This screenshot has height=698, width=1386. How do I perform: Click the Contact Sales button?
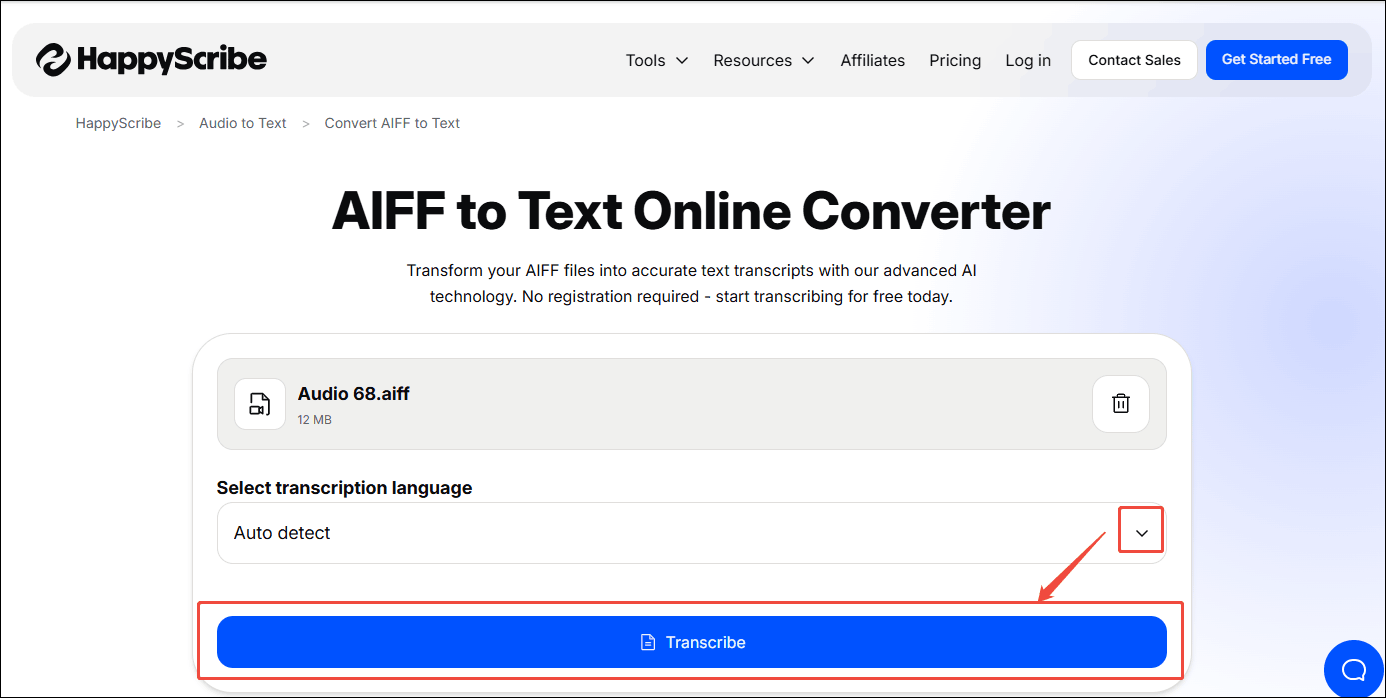[x=1134, y=60]
